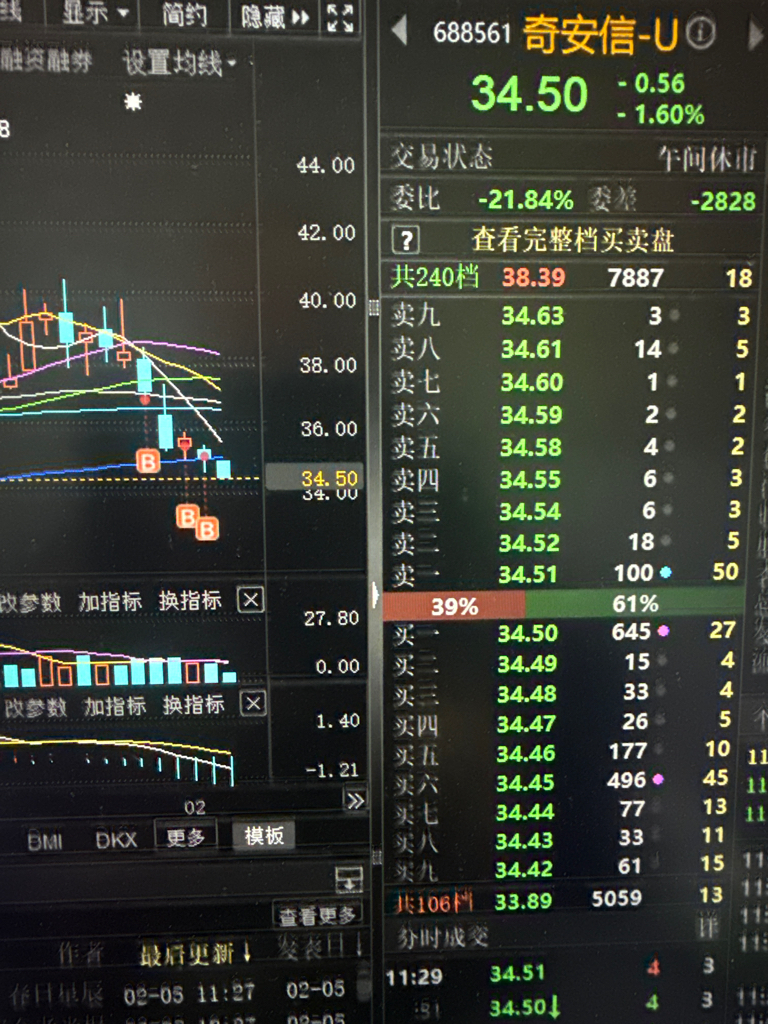Click 加指标 for lower indicator
The image size is (768, 1024).
pos(115,705)
